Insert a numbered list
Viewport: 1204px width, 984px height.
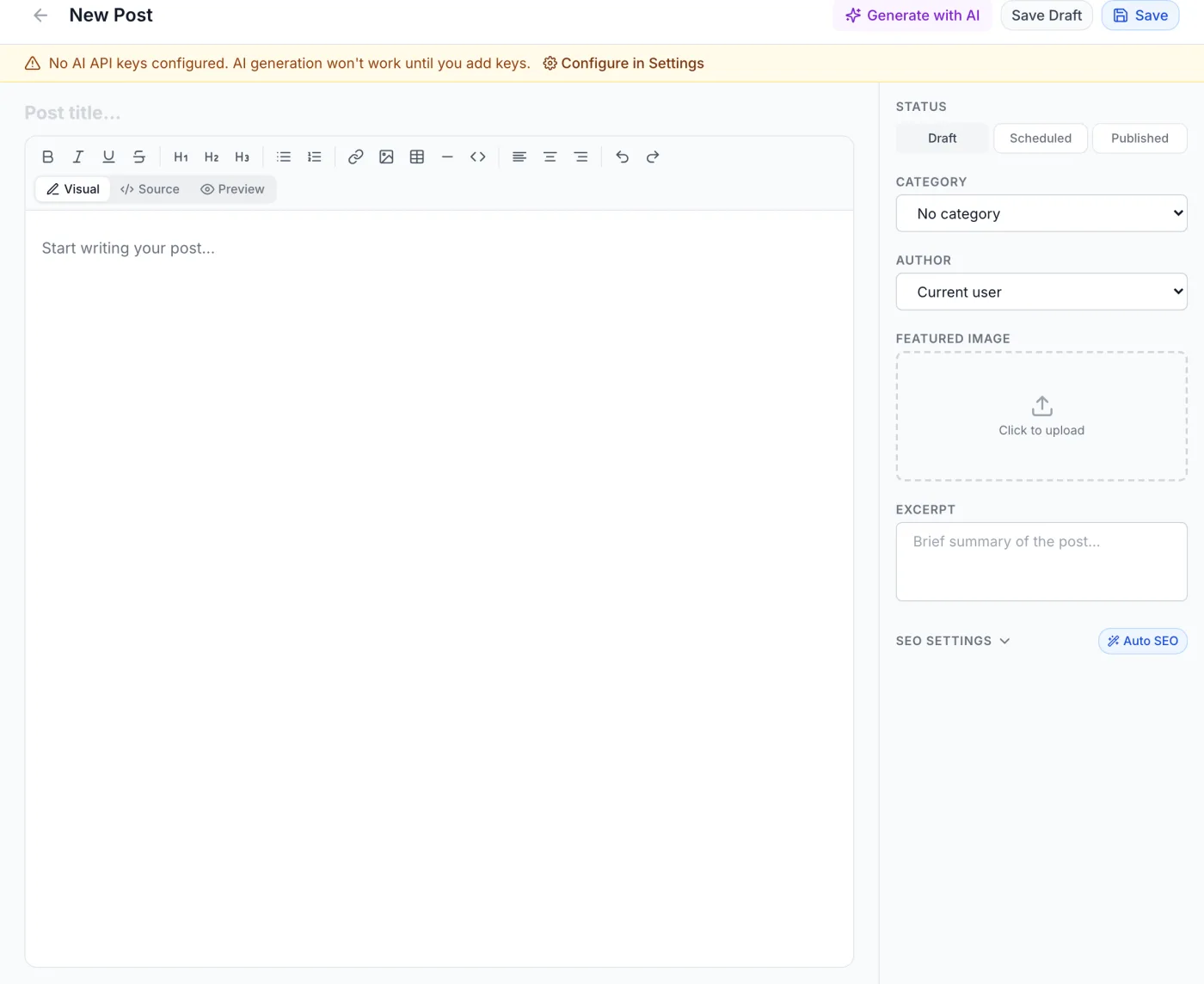point(315,157)
